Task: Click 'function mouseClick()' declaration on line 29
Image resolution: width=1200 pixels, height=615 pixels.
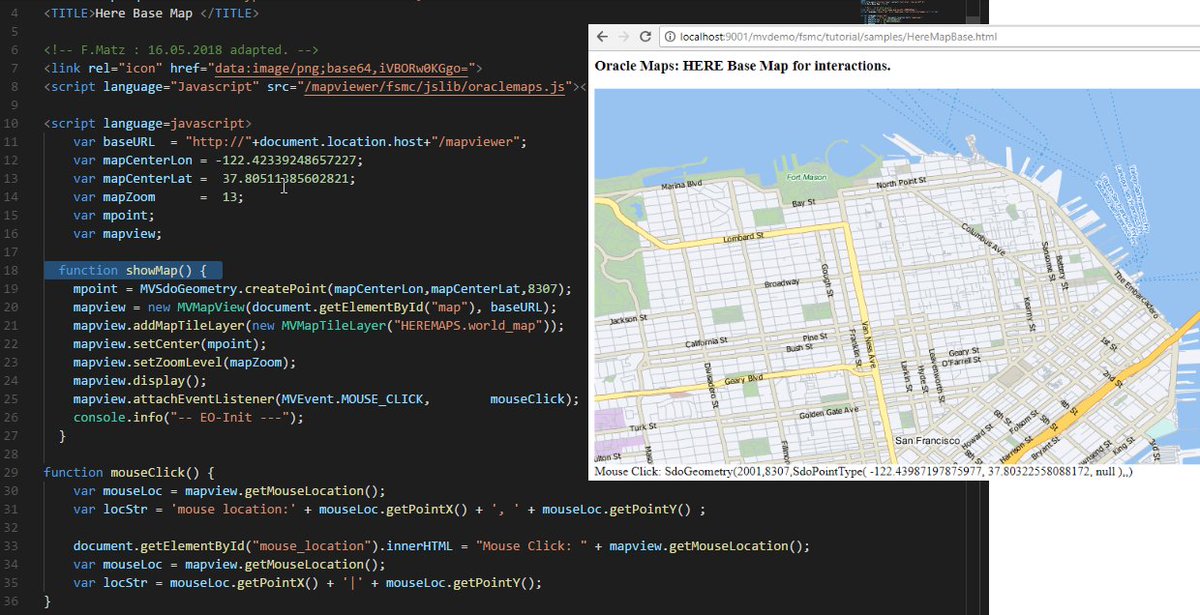Action: click(x=129, y=472)
